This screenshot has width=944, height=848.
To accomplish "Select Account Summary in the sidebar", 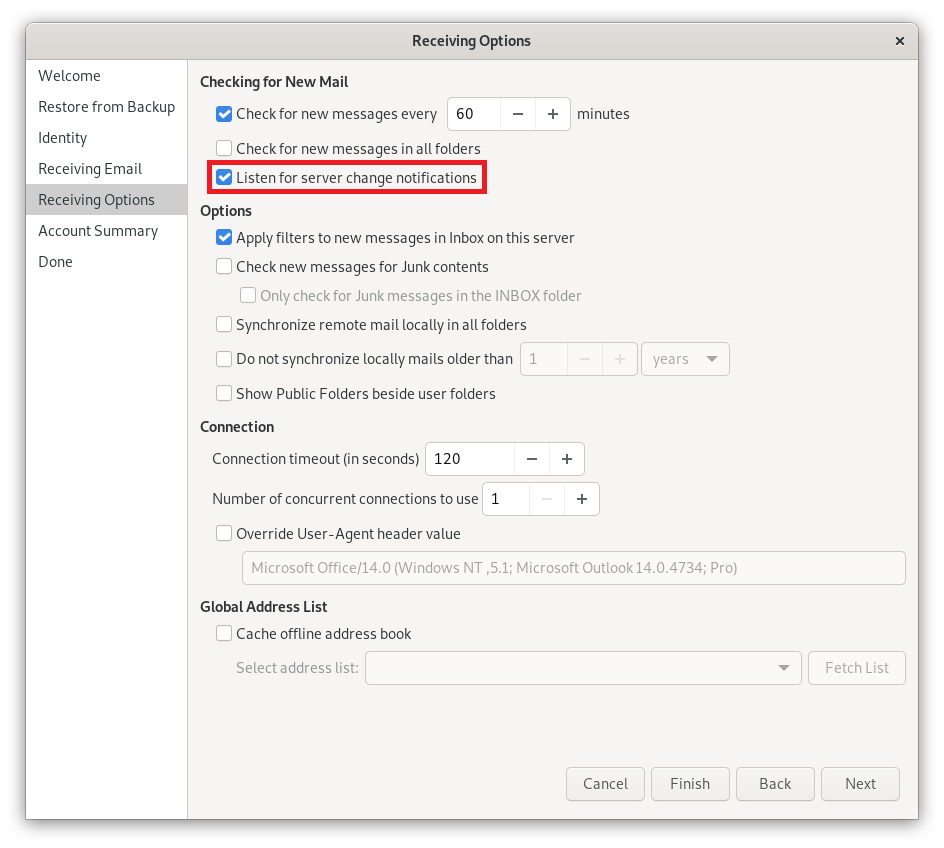I will pyautogui.click(x=98, y=231).
